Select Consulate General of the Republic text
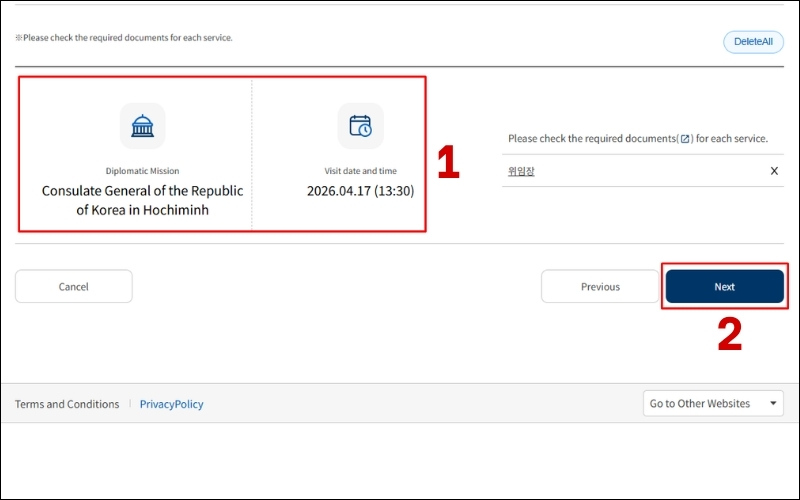This screenshot has height=500, width=800. point(142,191)
